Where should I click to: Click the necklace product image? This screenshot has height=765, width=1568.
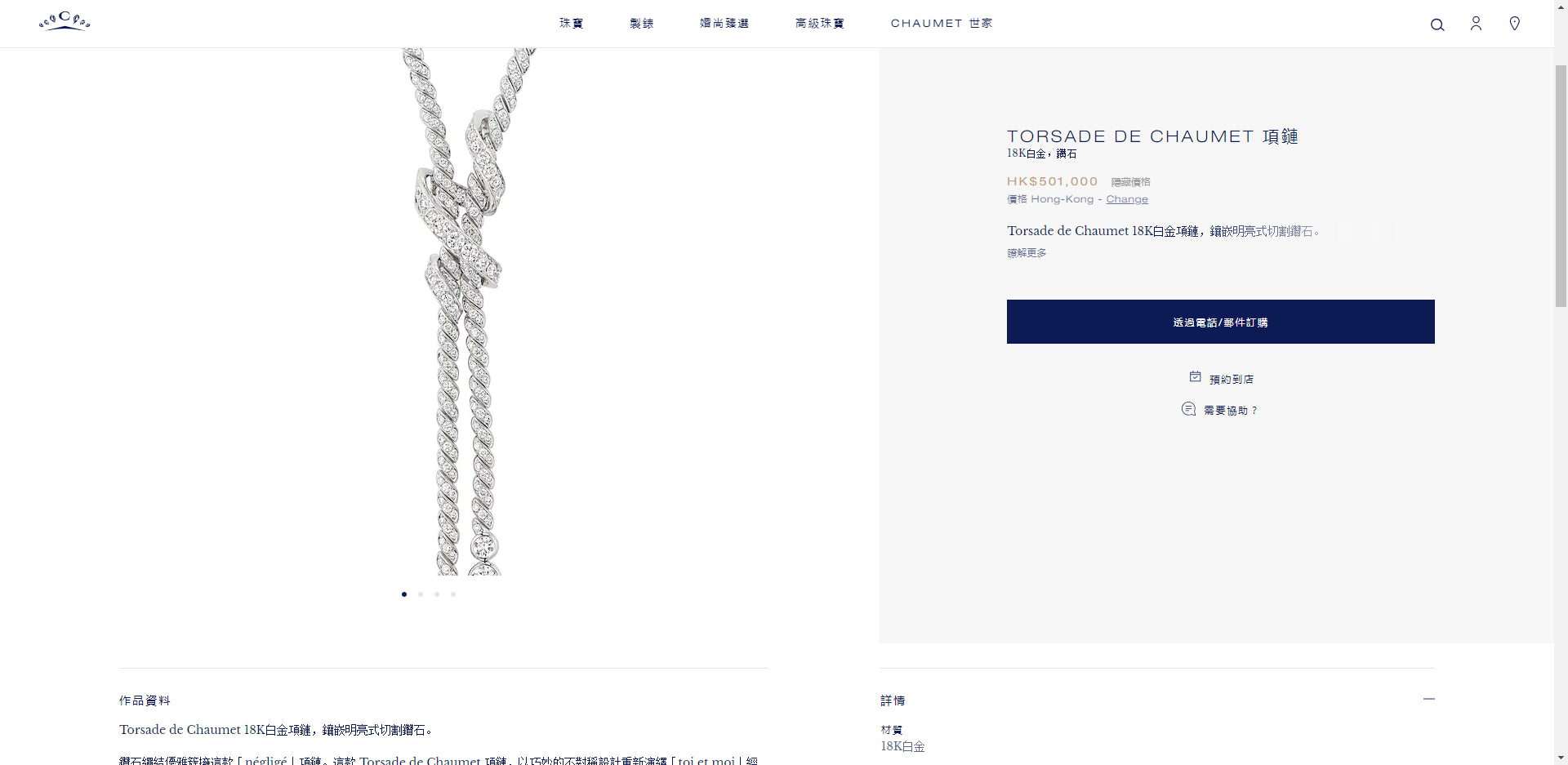pyautogui.click(x=461, y=311)
